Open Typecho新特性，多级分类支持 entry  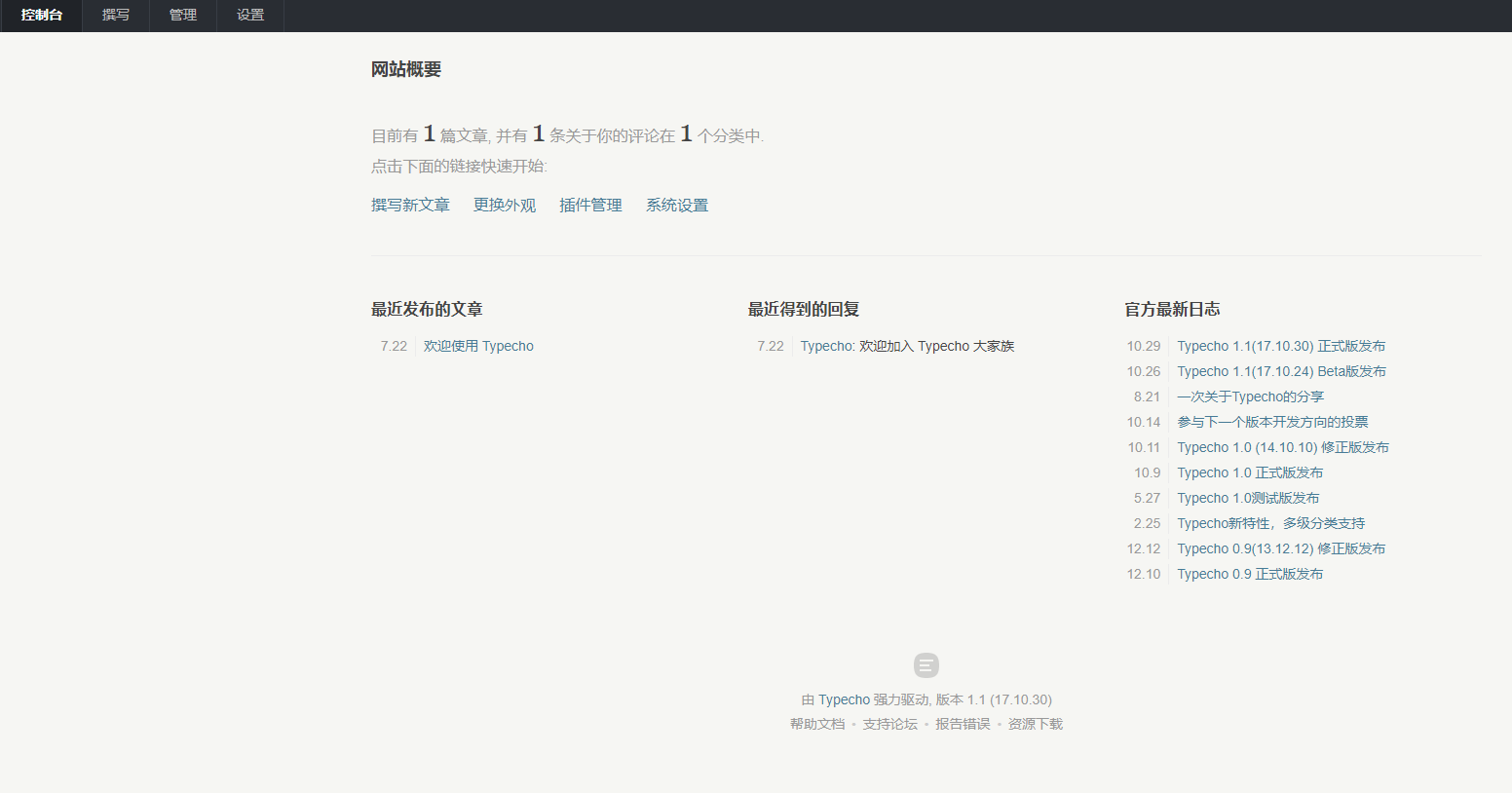[1270, 523]
